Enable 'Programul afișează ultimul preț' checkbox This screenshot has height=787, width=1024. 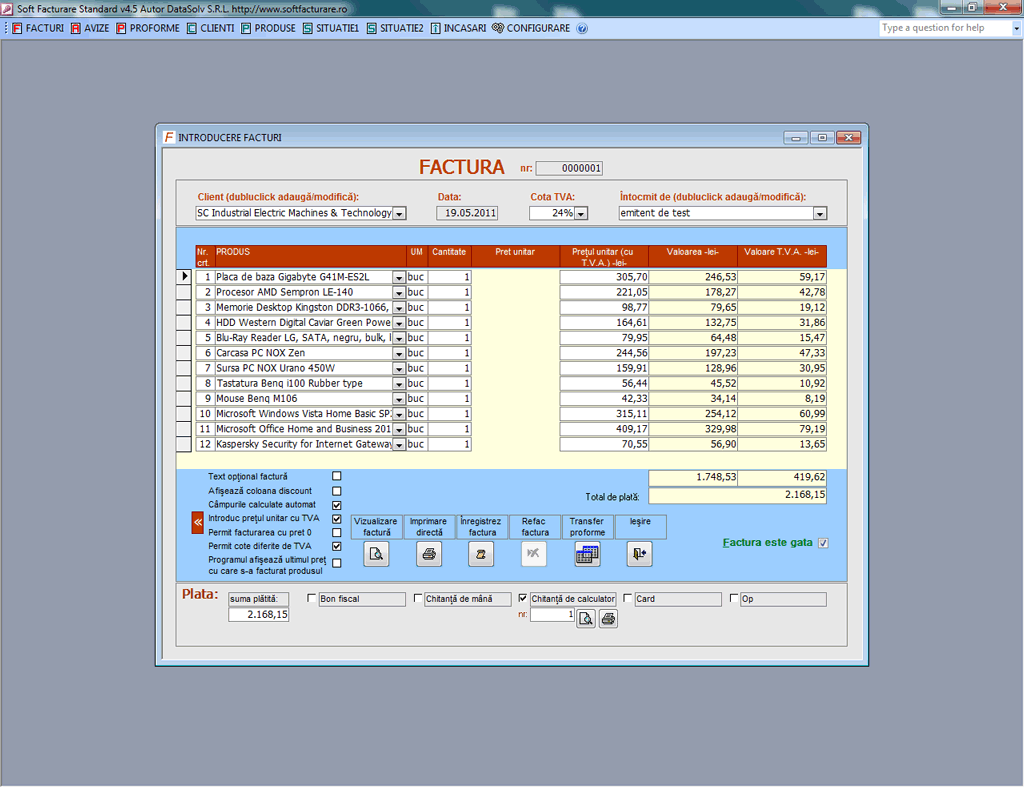[337, 563]
